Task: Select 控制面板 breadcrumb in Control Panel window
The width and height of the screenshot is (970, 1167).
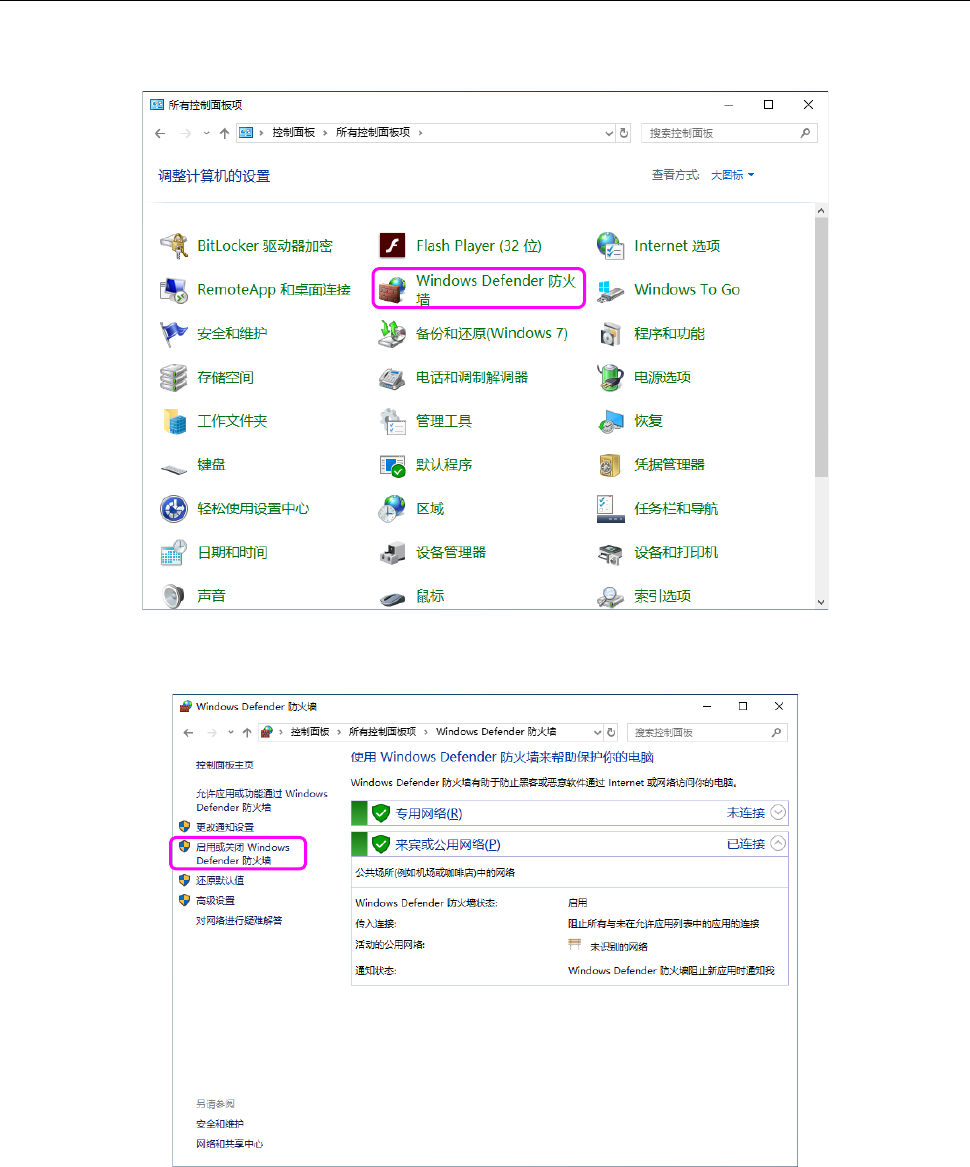Action: [293, 132]
